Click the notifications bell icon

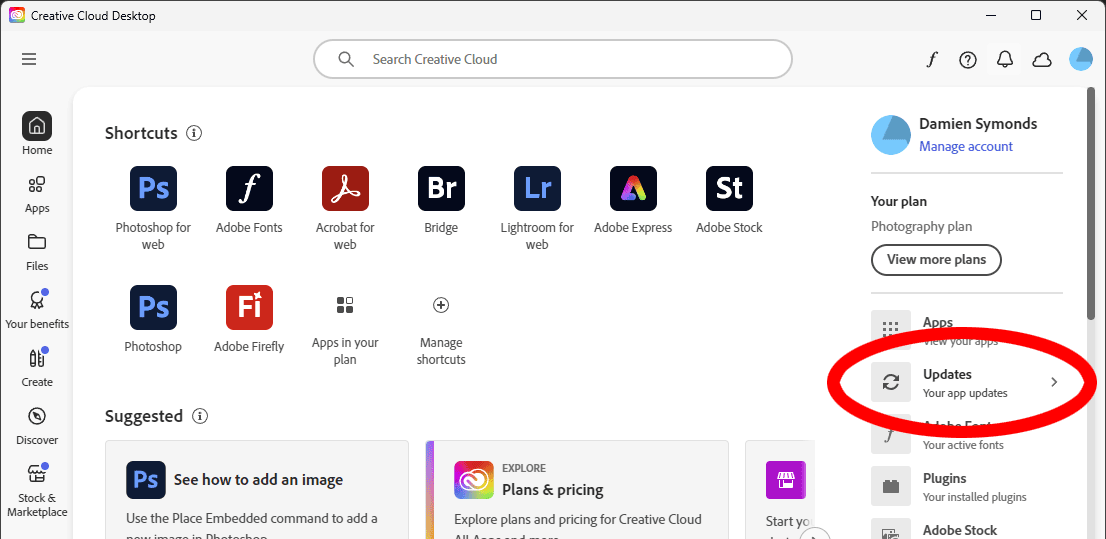coord(1005,59)
